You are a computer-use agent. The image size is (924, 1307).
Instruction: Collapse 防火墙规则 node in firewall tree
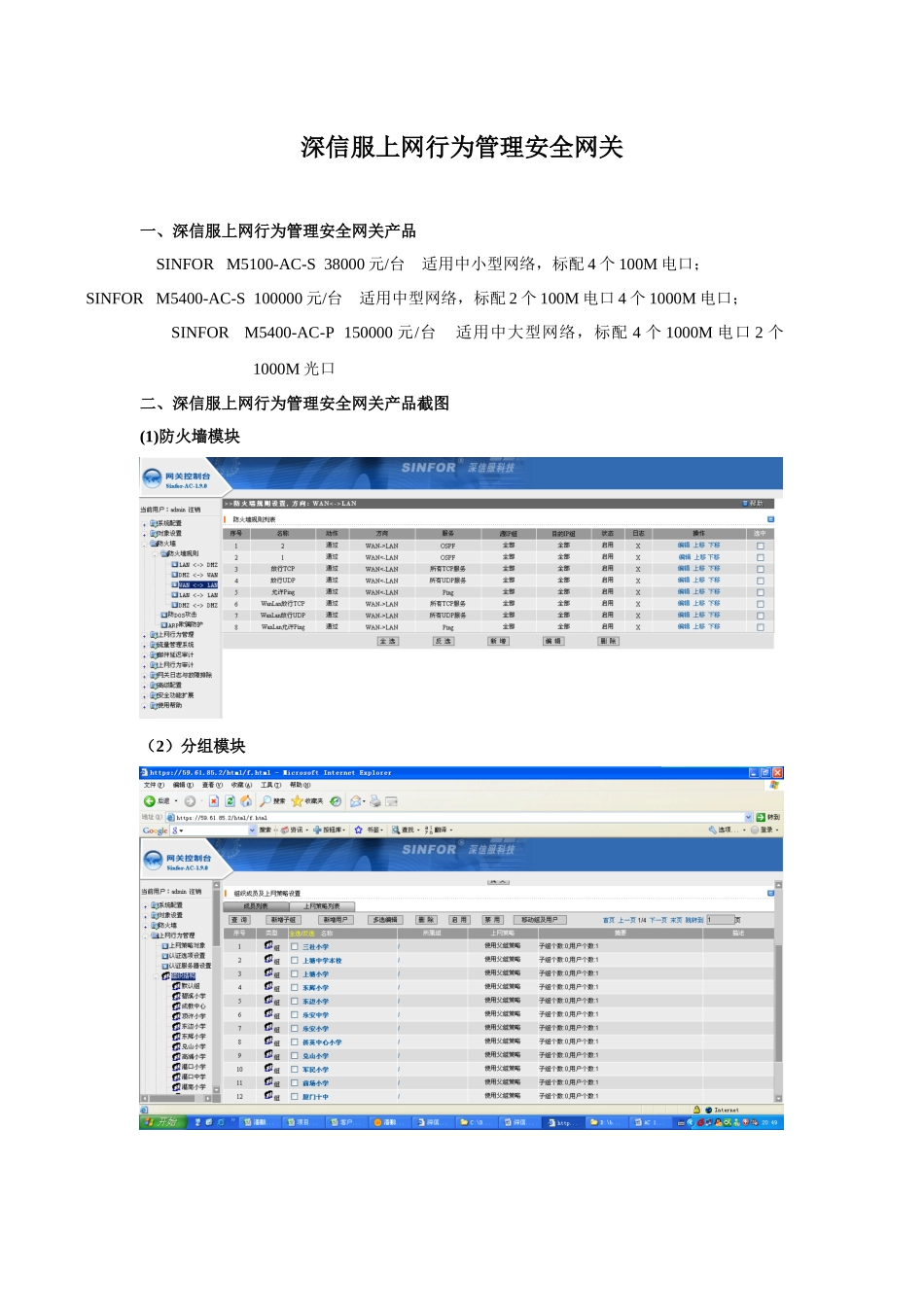coord(155,553)
